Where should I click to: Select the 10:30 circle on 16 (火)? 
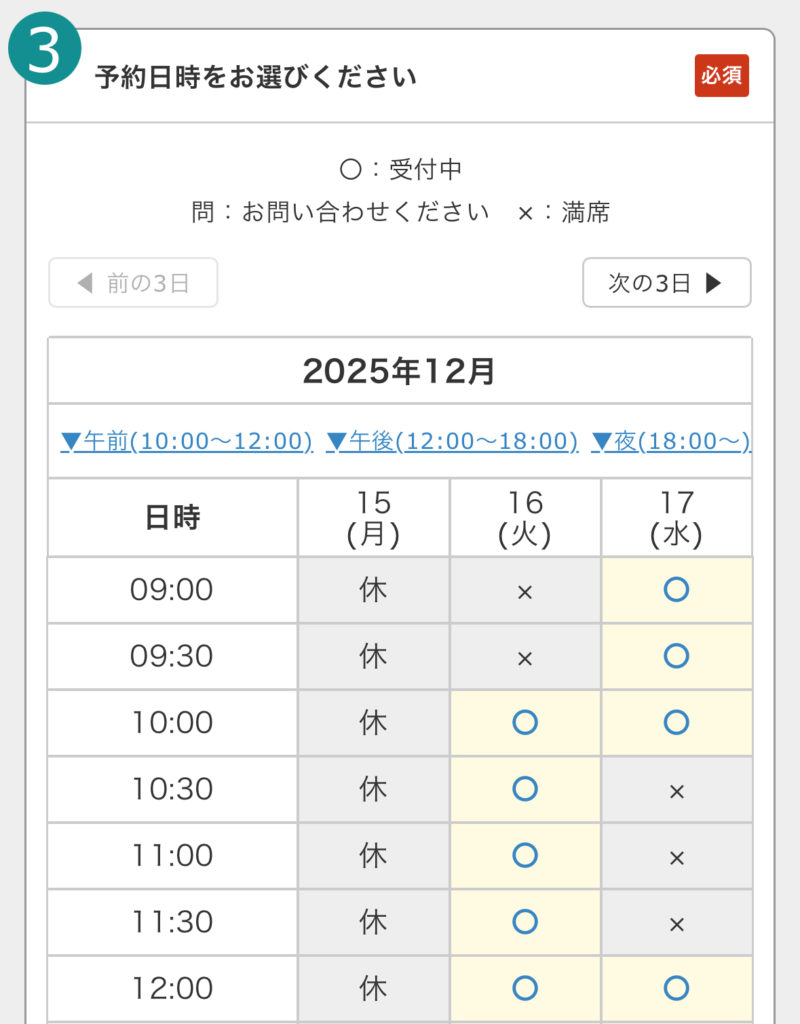[x=525, y=789]
